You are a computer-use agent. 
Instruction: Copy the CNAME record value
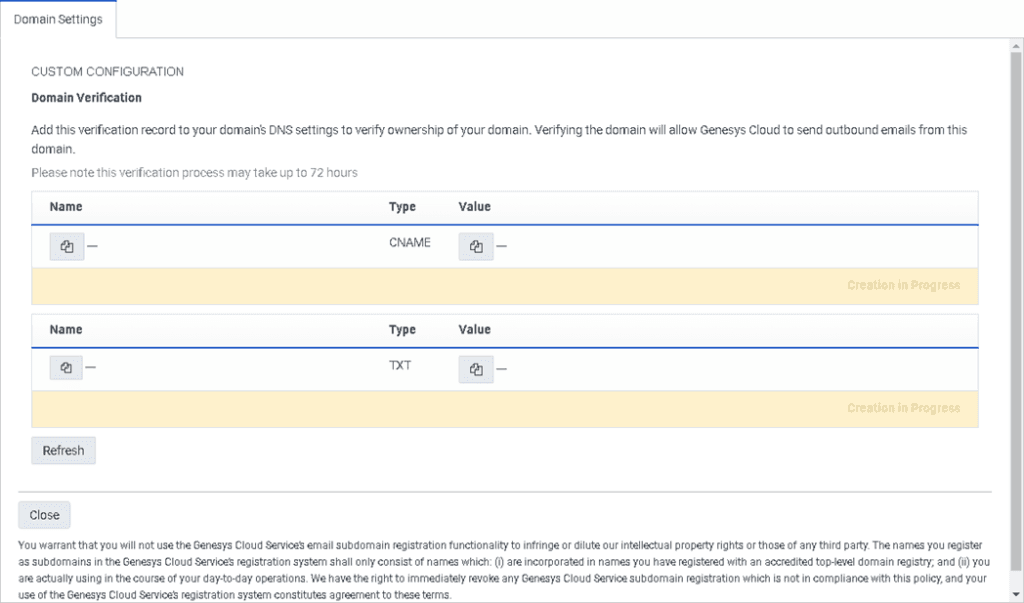476,246
